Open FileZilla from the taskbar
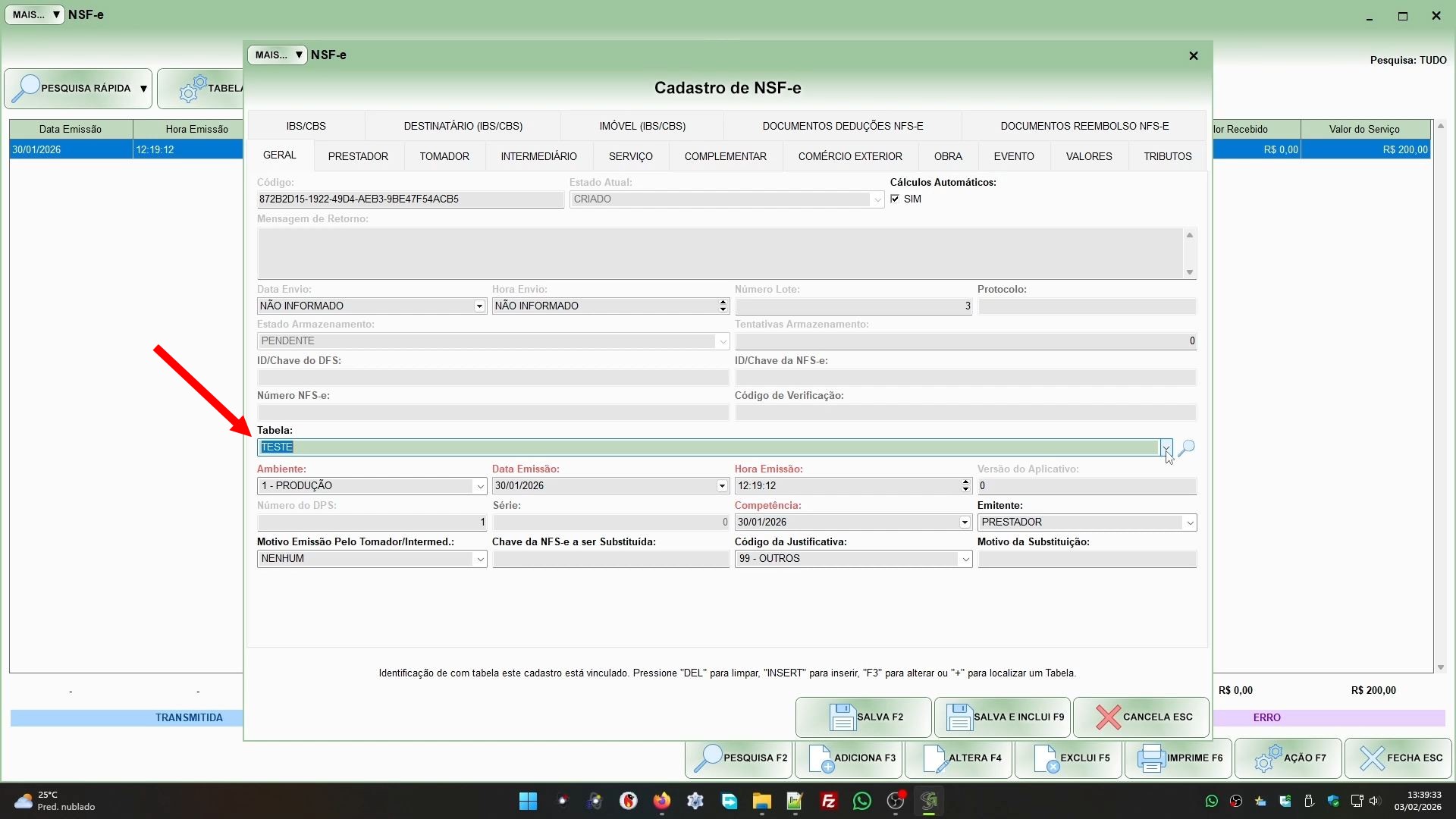1456x819 pixels. tap(828, 801)
